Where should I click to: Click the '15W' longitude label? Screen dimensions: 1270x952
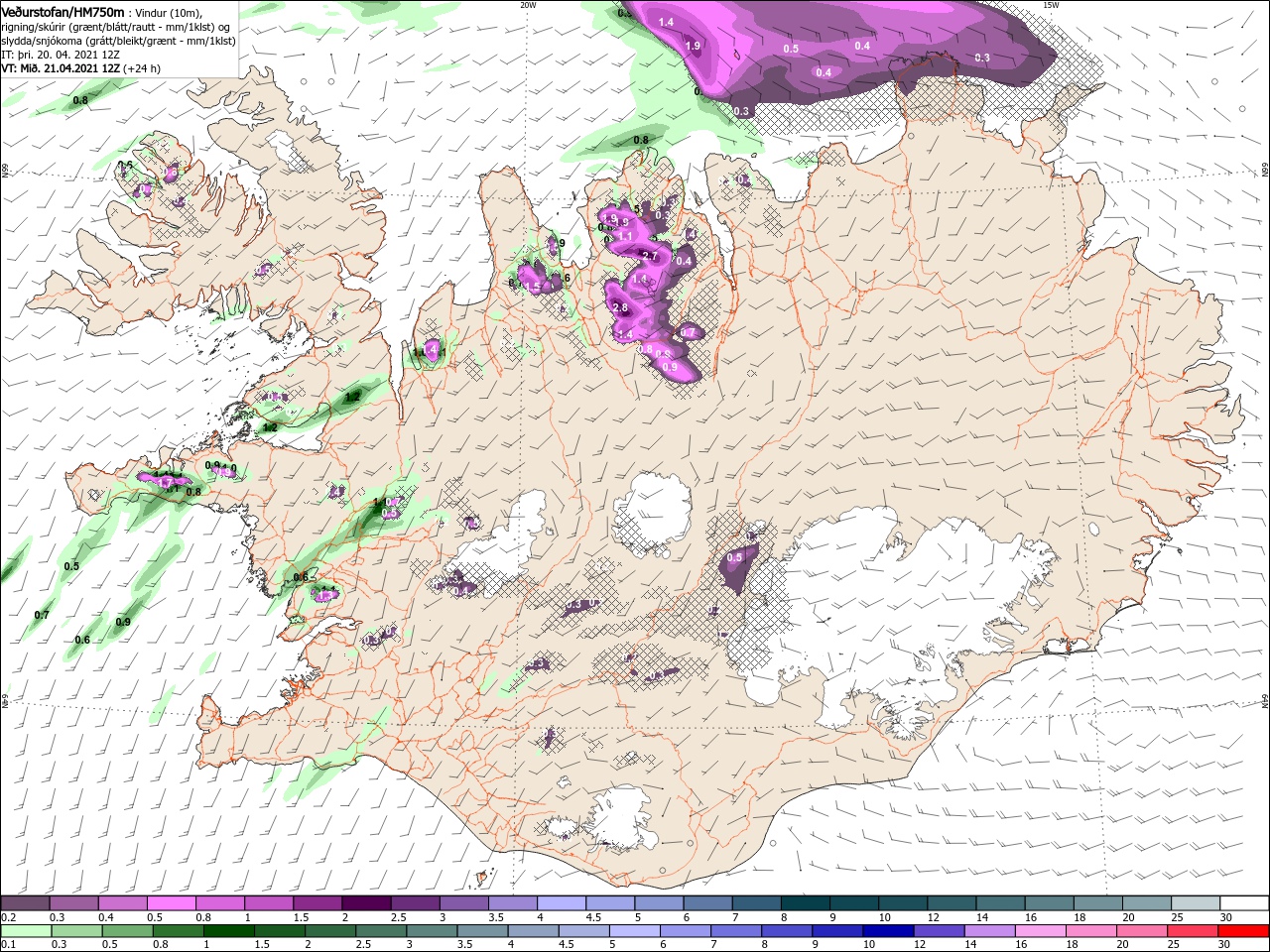[x=1051, y=4]
